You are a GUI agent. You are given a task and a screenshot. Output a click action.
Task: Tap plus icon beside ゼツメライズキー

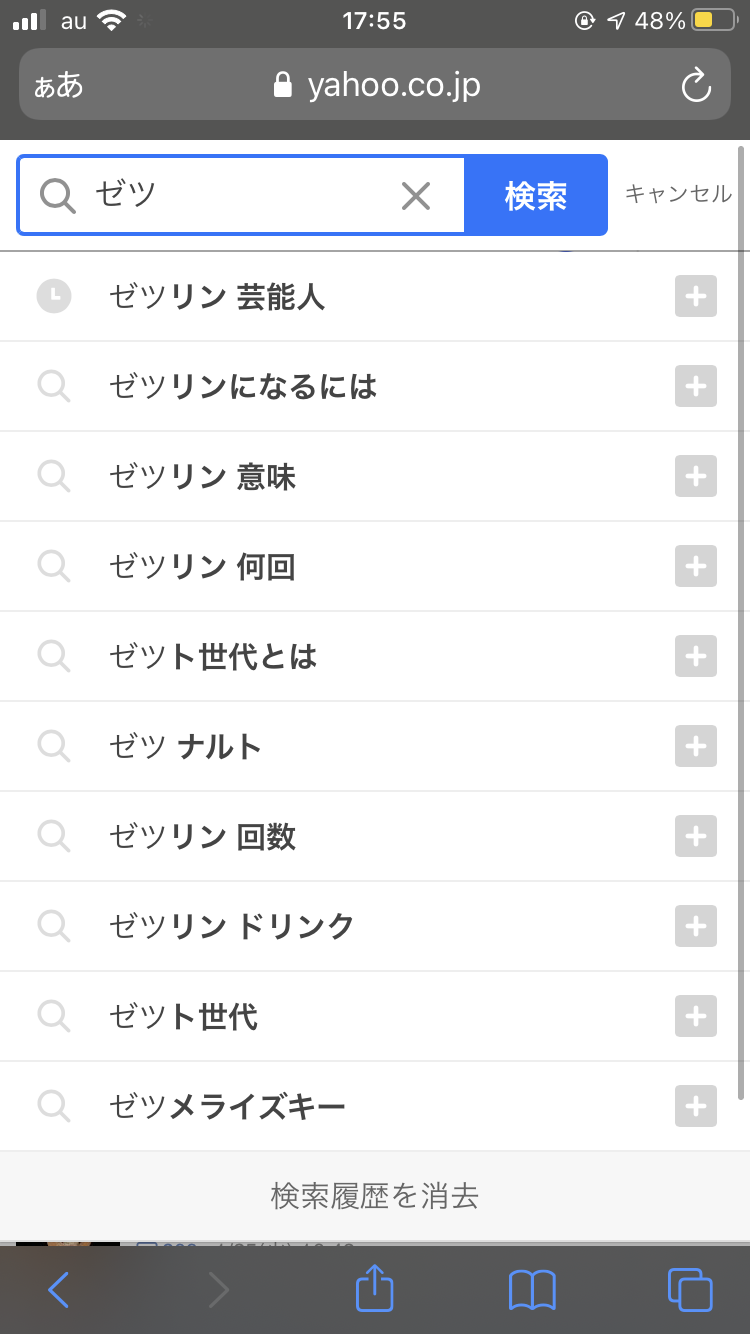(696, 1106)
